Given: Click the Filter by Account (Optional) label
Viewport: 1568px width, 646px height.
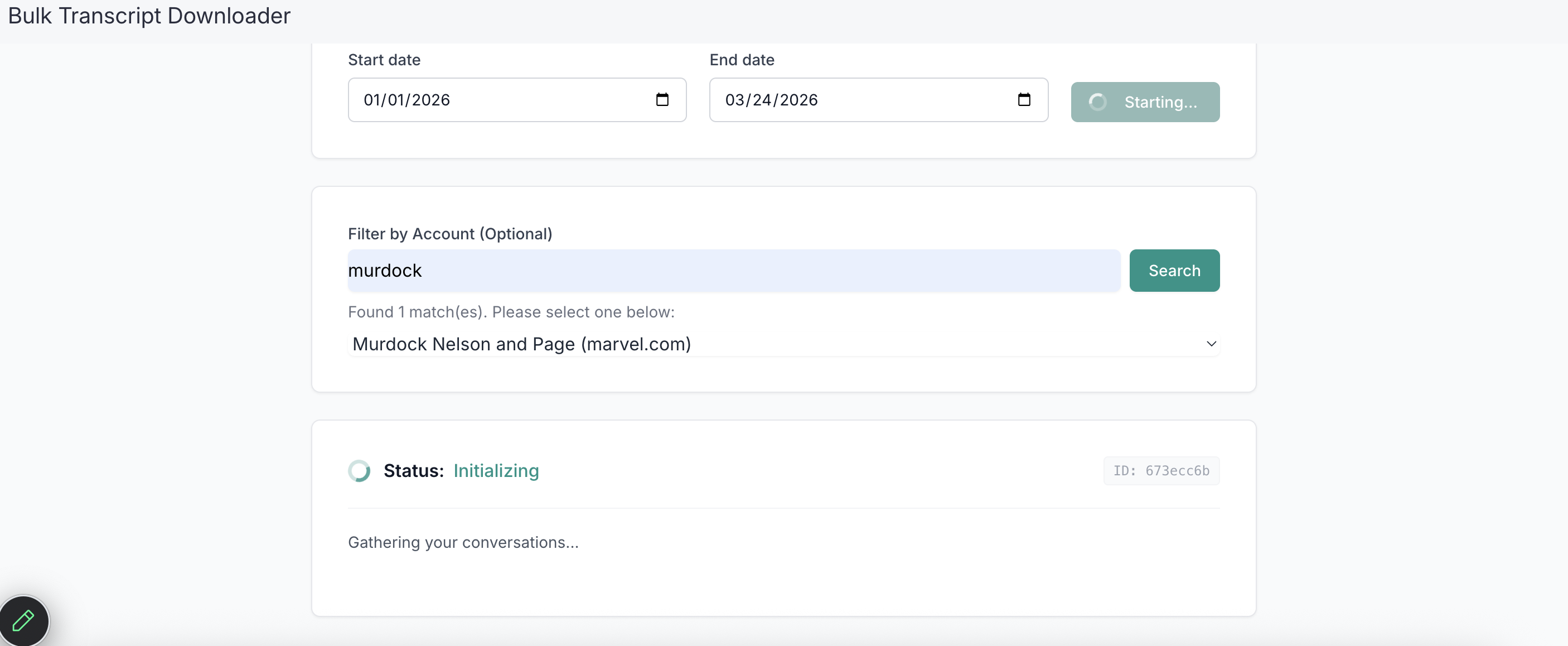Looking at the screenshot, I should coord(450,234).
